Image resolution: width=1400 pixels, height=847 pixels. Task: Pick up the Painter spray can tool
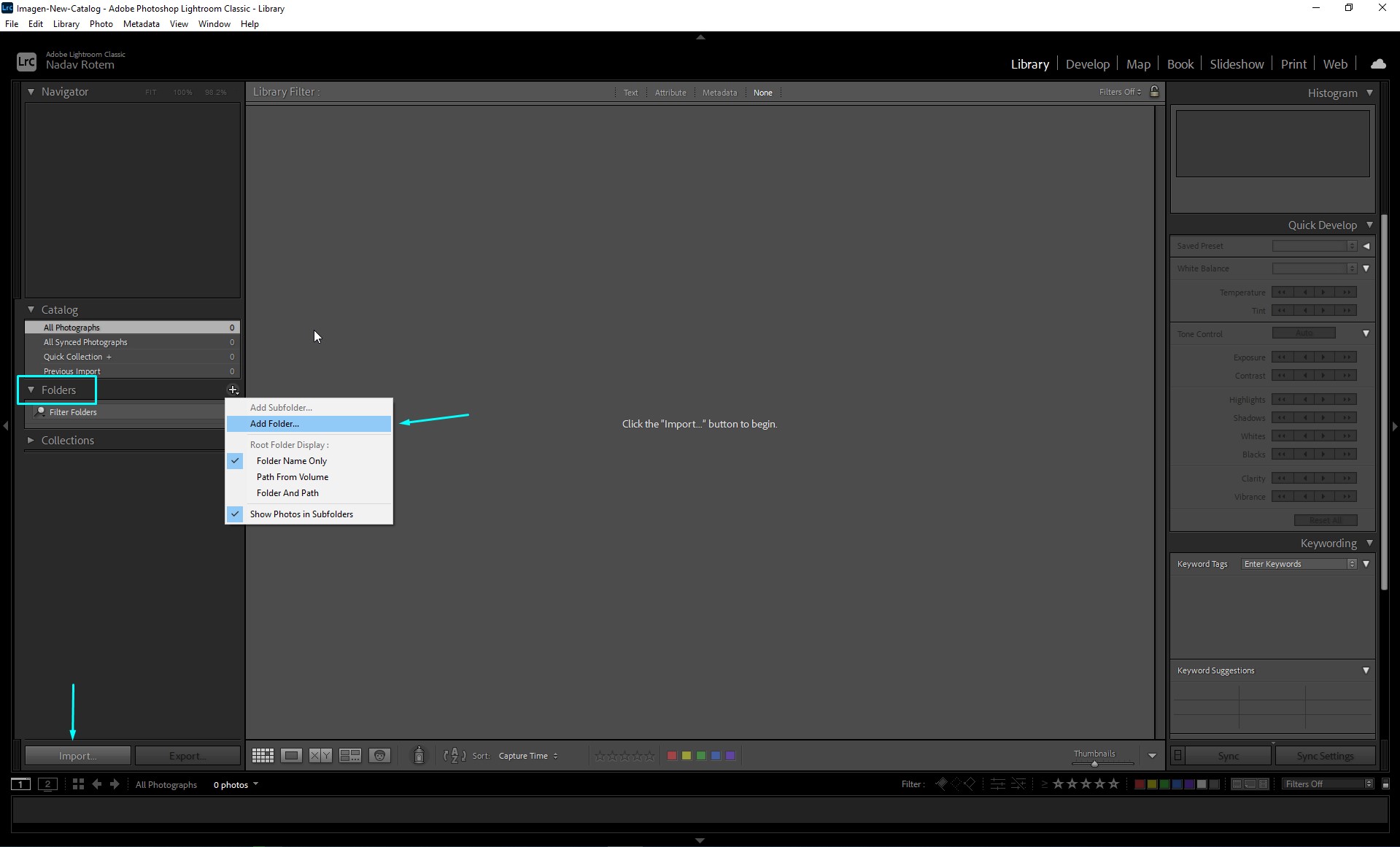pos(419,756)
